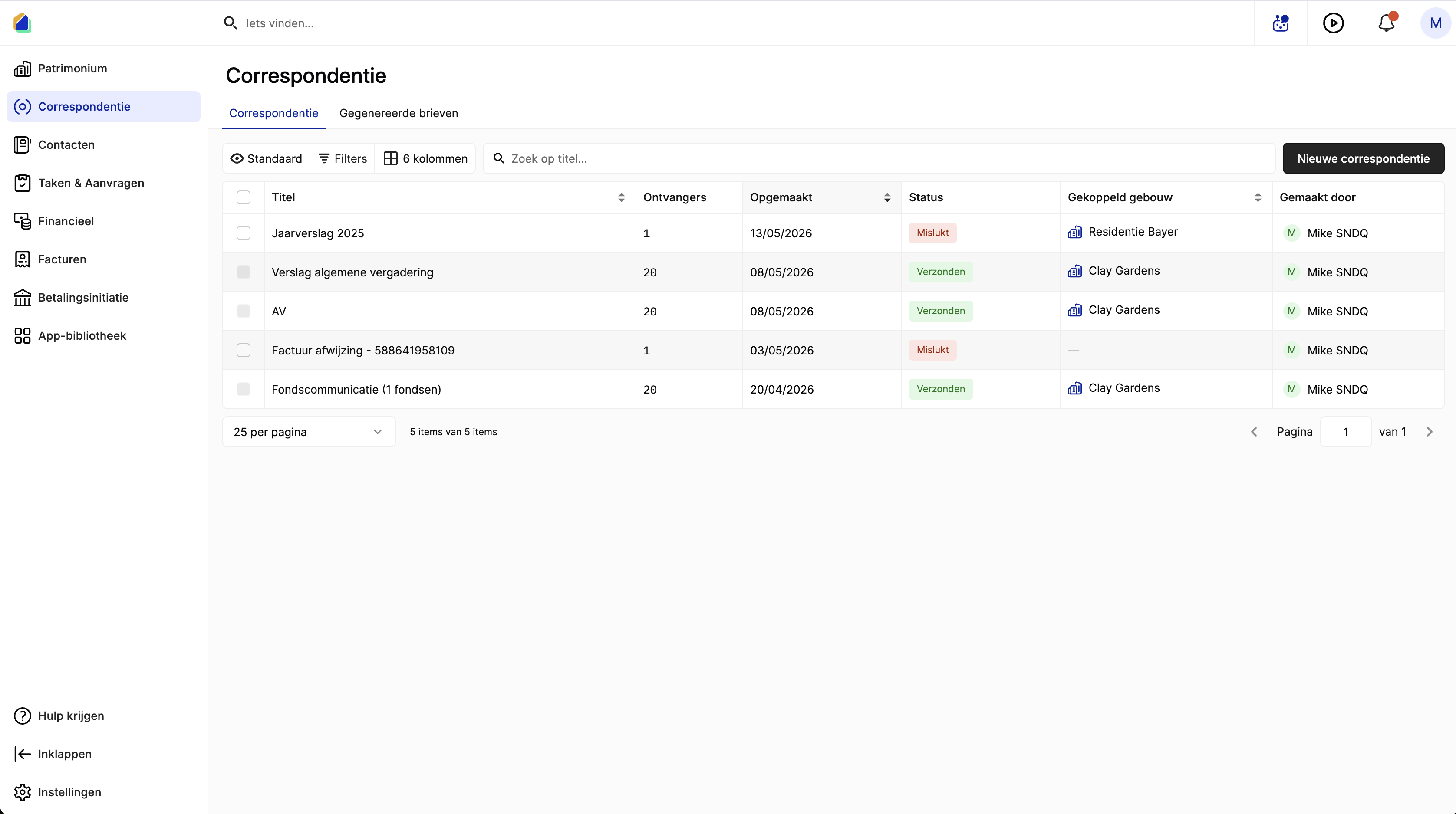Open Contacten menu item
The height and width of the screenshot is (814, 1456).
point(103,144)
